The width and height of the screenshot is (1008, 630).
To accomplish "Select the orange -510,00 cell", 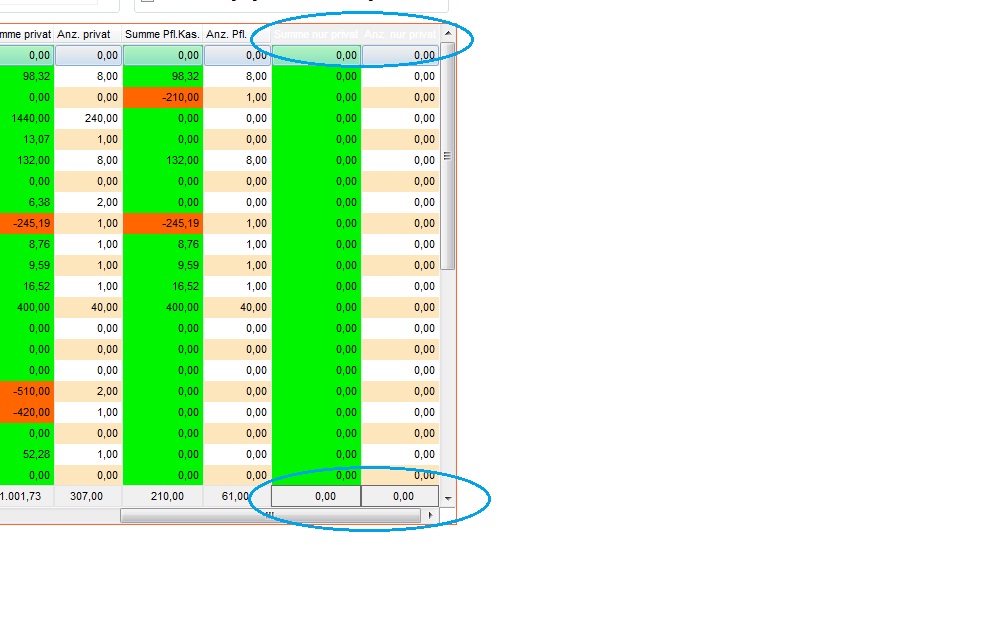I will pos(26,391).
